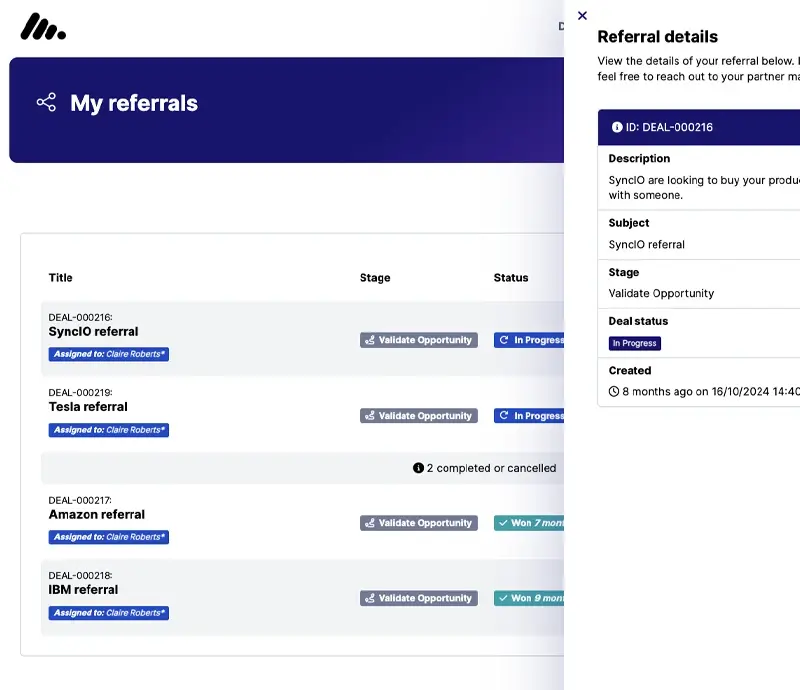This screenshot has height=690, width=800.
Task: Click Assigned to Claire Roberts badge under IBM referral
Action: [x=109, y=613]
